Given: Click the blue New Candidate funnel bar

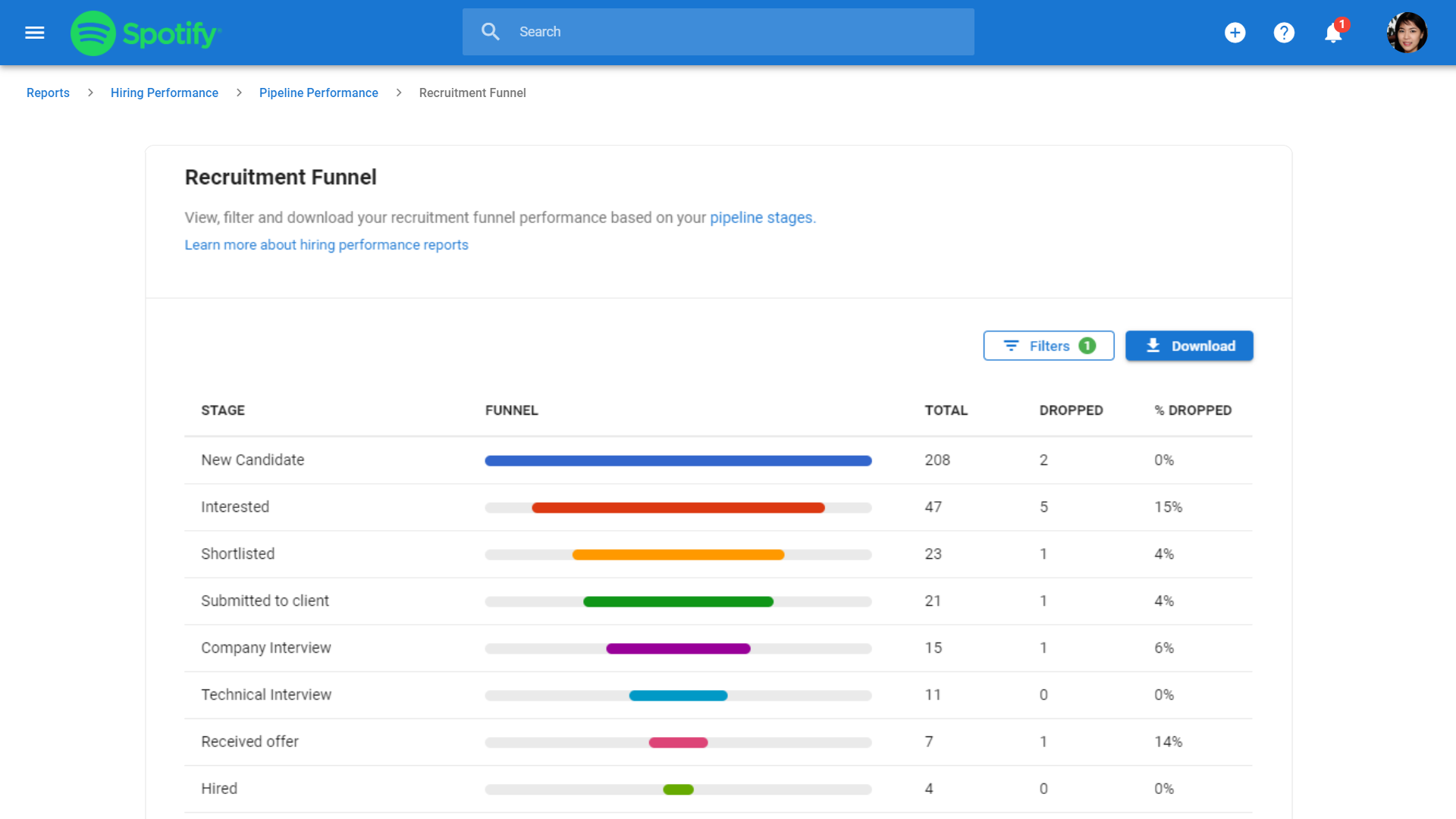Looking at the screenshot, I should pos(678,460).
